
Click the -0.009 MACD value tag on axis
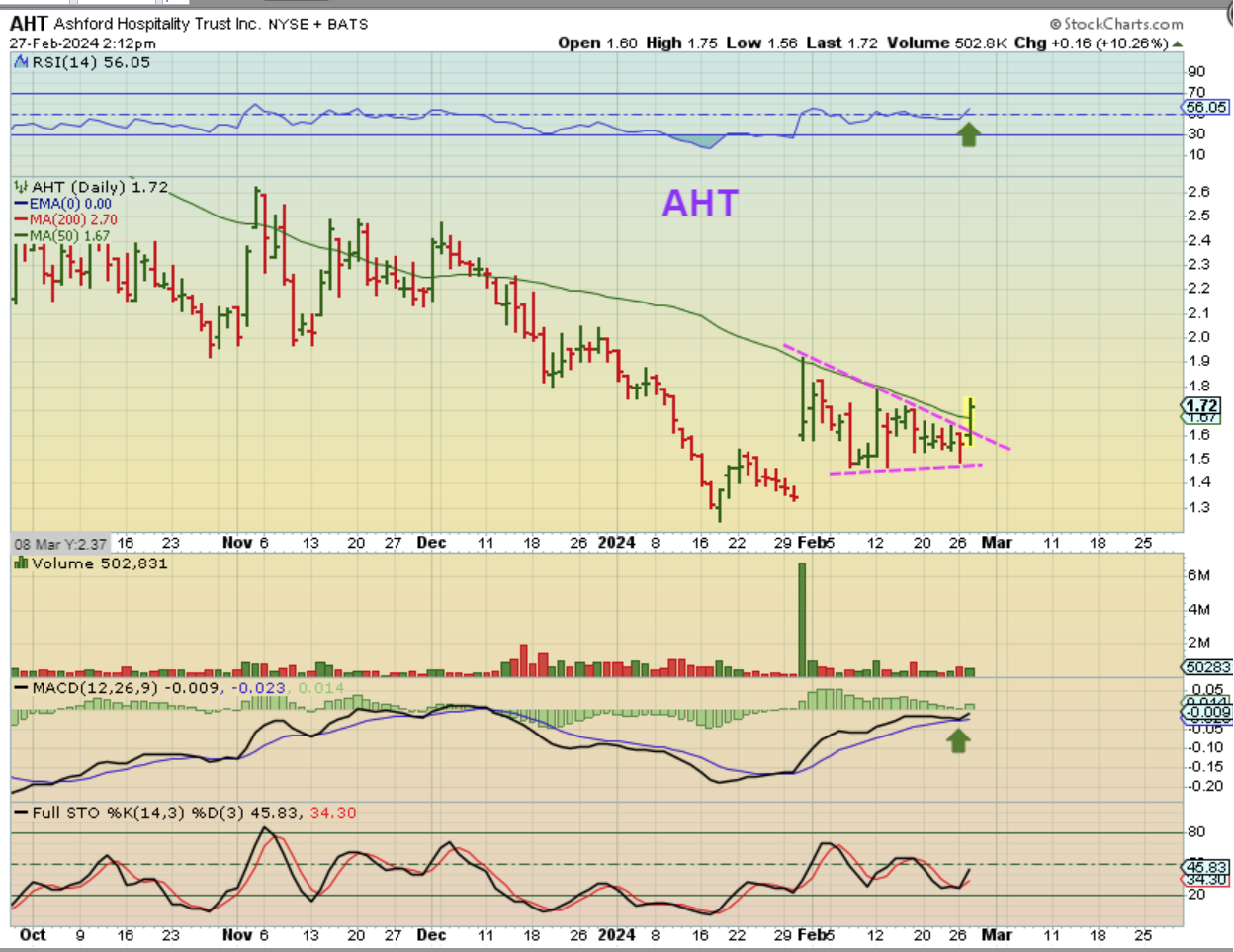click(1207, 712)
